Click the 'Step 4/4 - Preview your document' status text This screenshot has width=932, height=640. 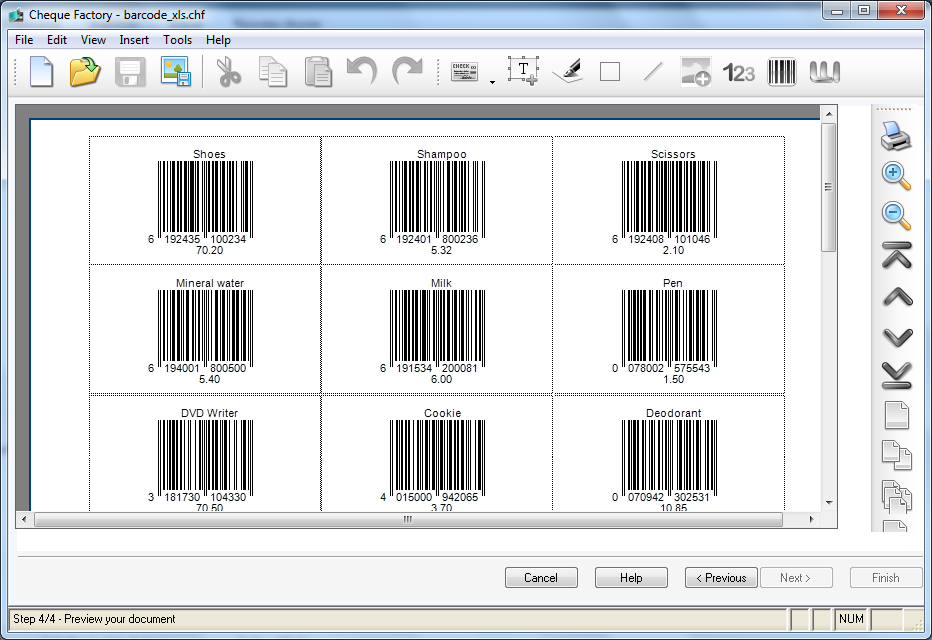pyautogui.click(x=95, y=619)
